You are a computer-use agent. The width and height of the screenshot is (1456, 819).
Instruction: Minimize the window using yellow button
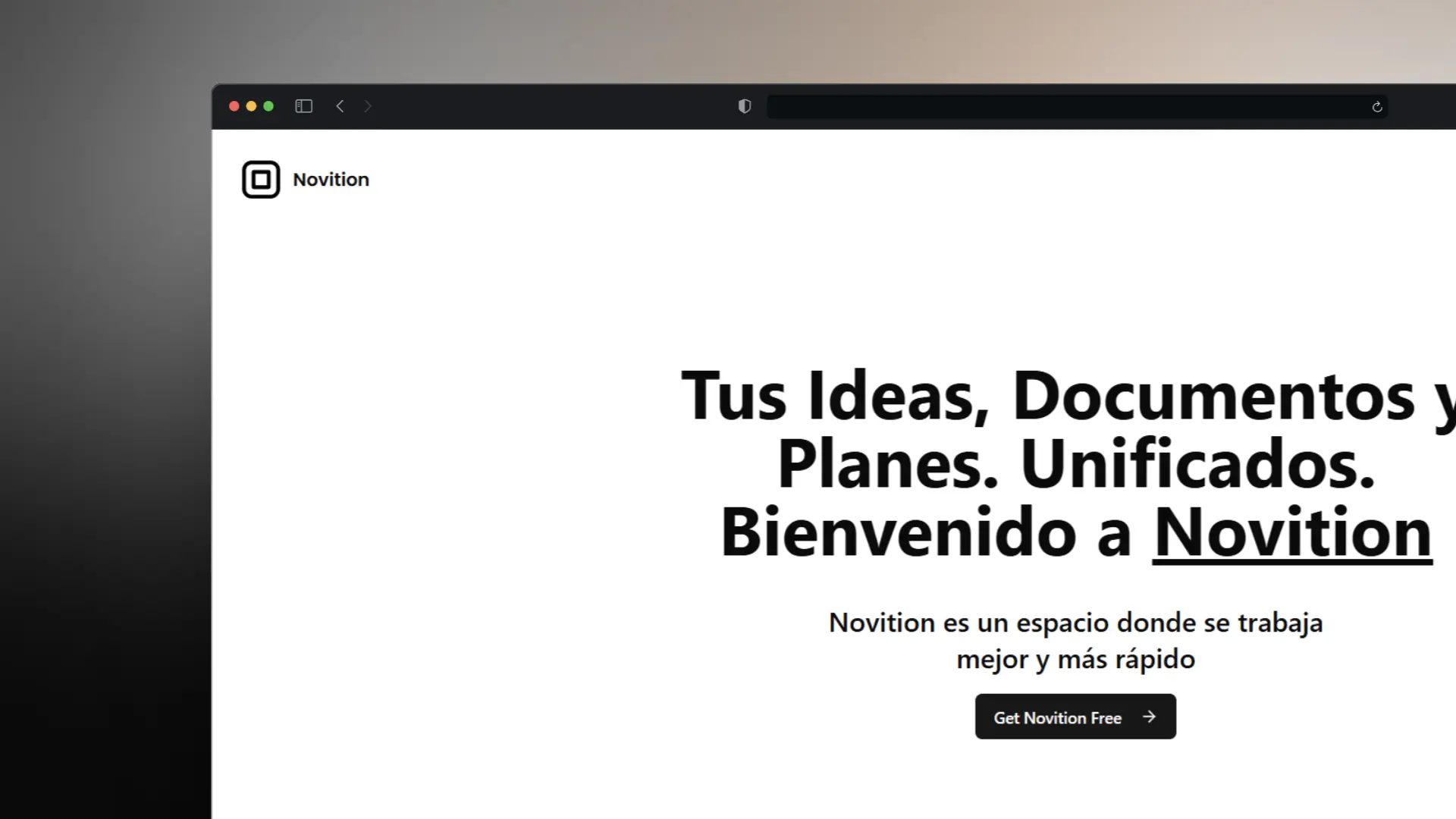251,106
